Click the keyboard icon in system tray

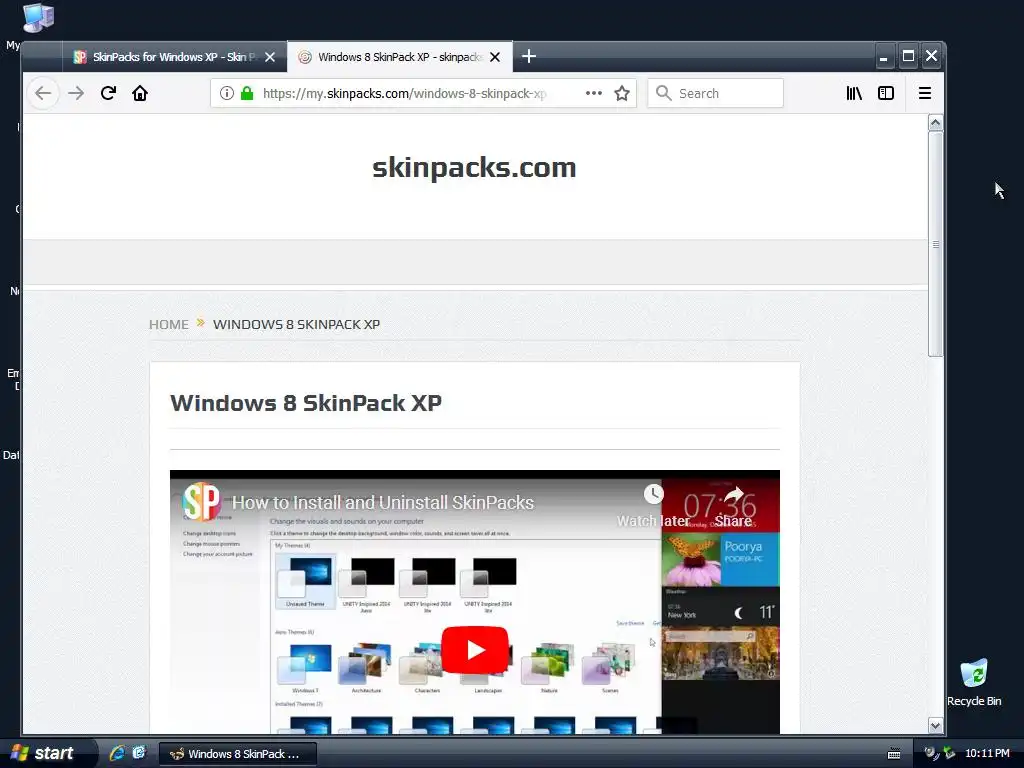pos(894,754)
